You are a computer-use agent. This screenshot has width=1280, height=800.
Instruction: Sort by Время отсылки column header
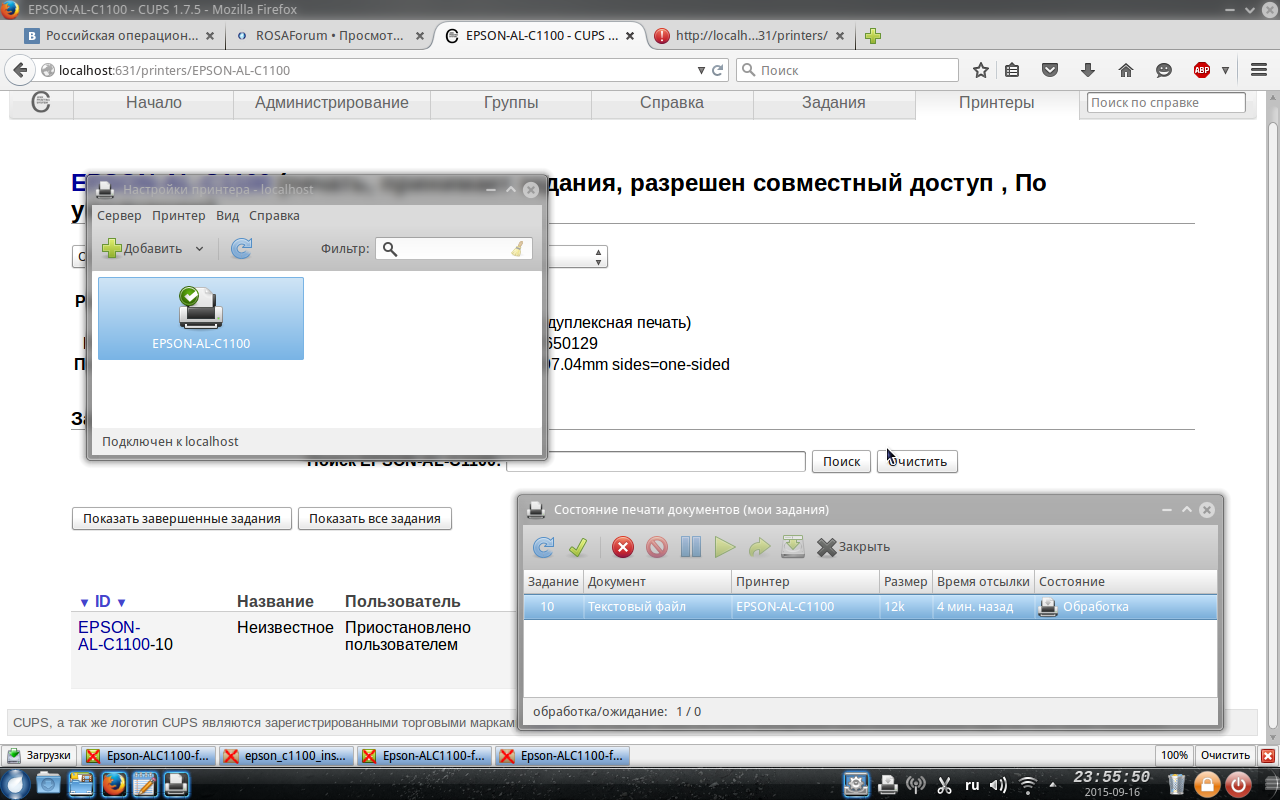coord(983,581)
